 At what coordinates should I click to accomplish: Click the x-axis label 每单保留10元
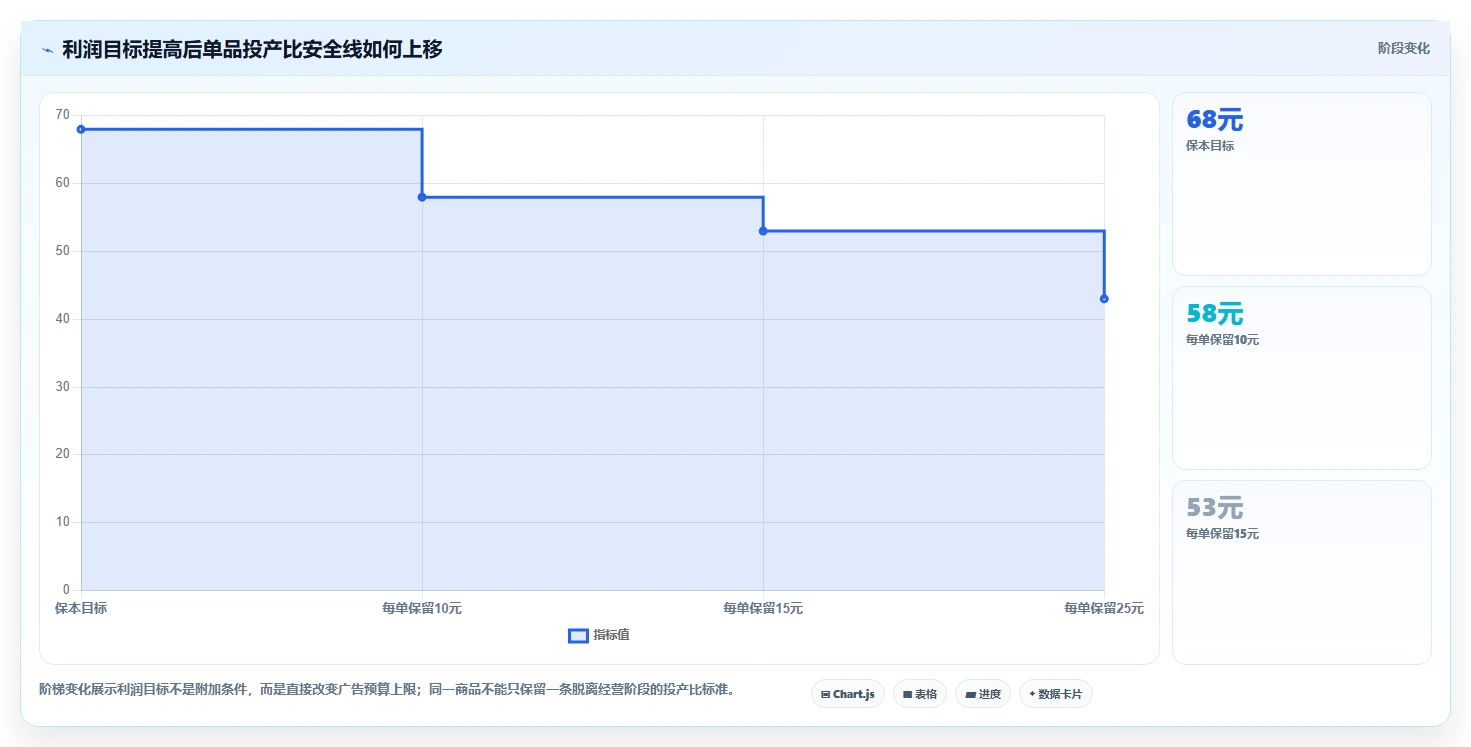(422, 608)
